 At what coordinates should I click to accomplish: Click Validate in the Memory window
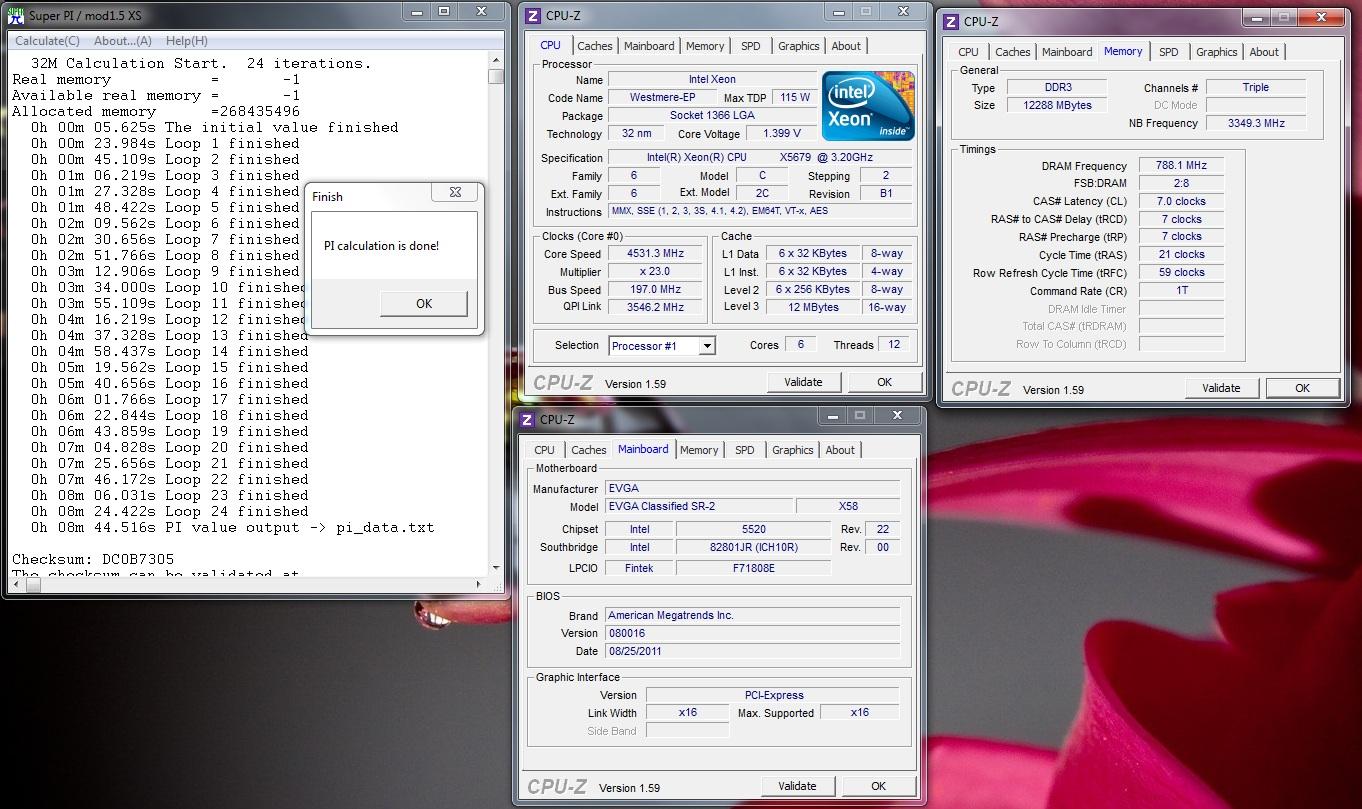(x=1221, y=388)
